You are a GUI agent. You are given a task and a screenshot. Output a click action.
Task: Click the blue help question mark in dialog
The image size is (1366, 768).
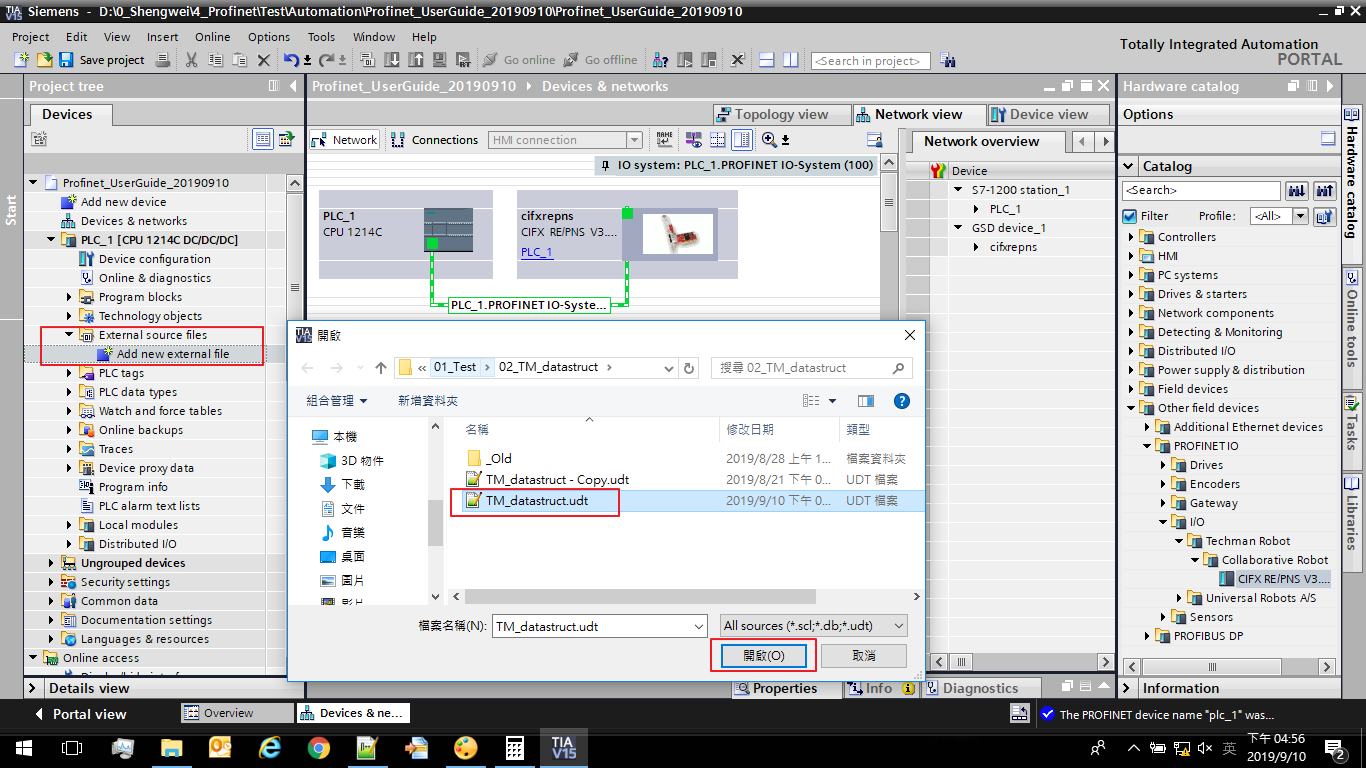(x=901, y=401)
